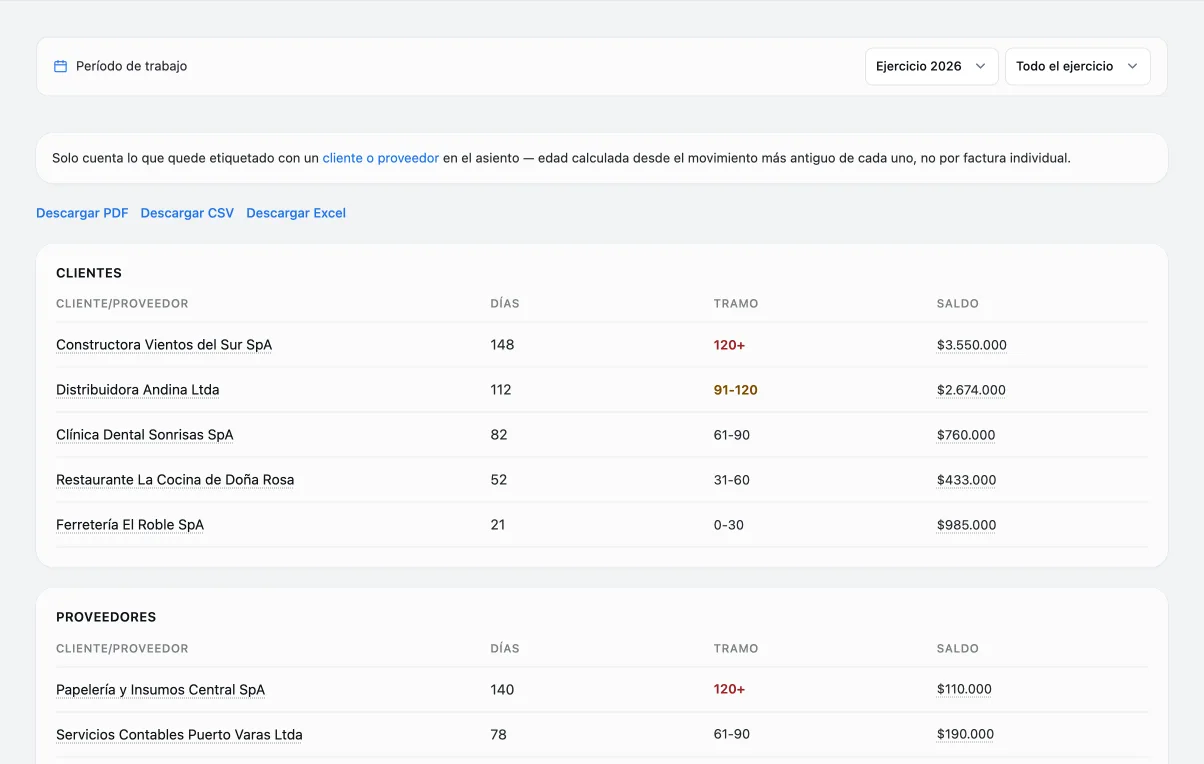
Task: Click CLIENTE/PROVEEDOR header in Proveedores table
Action: pos(122,648)
